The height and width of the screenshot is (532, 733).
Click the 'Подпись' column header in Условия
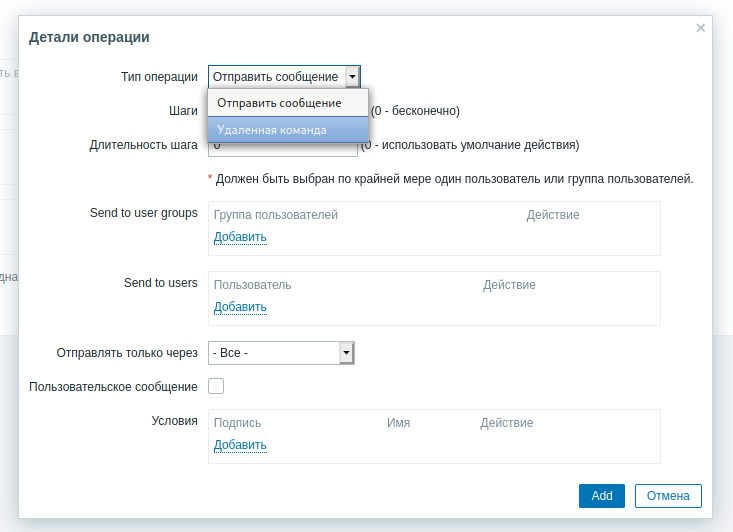click(237, 423)
